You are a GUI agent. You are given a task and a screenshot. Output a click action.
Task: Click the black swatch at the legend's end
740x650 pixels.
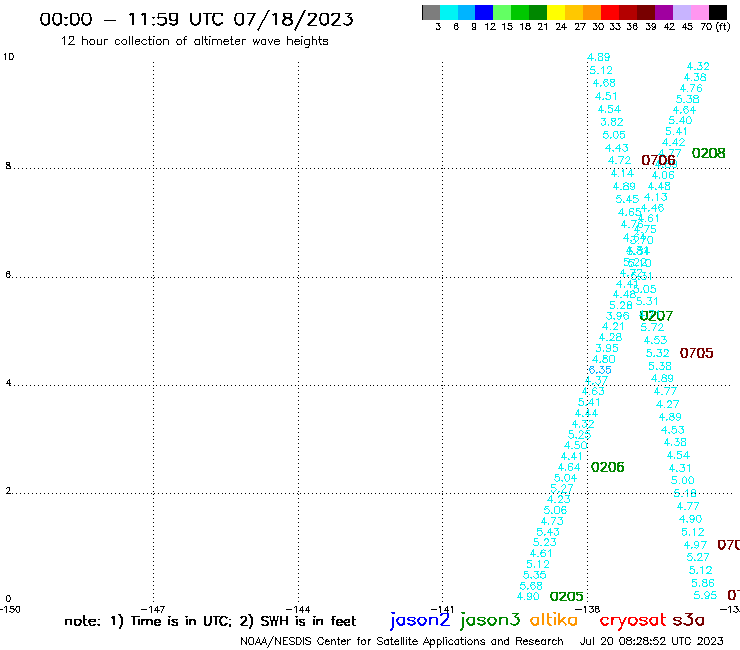[x=718, y=12]
